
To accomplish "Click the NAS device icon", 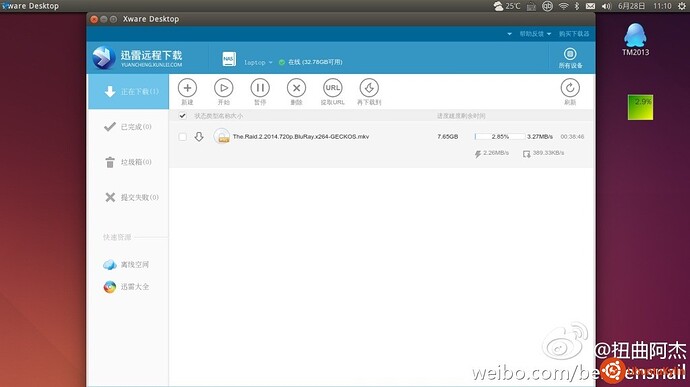I will pos(229,59).
